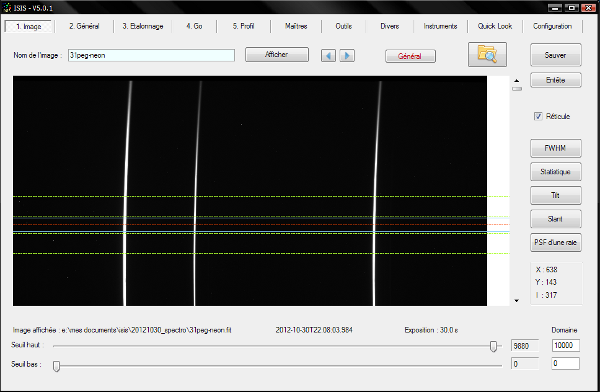600x392 pixels.
Task: Click the Domaine label
Action: pos(564,330)
